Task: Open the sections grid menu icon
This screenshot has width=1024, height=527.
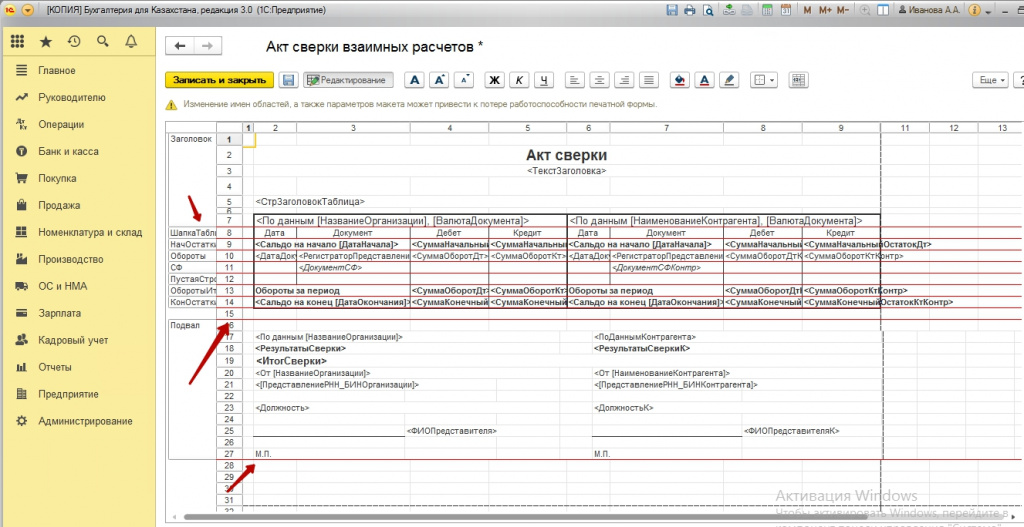Action: click(18, 42)
